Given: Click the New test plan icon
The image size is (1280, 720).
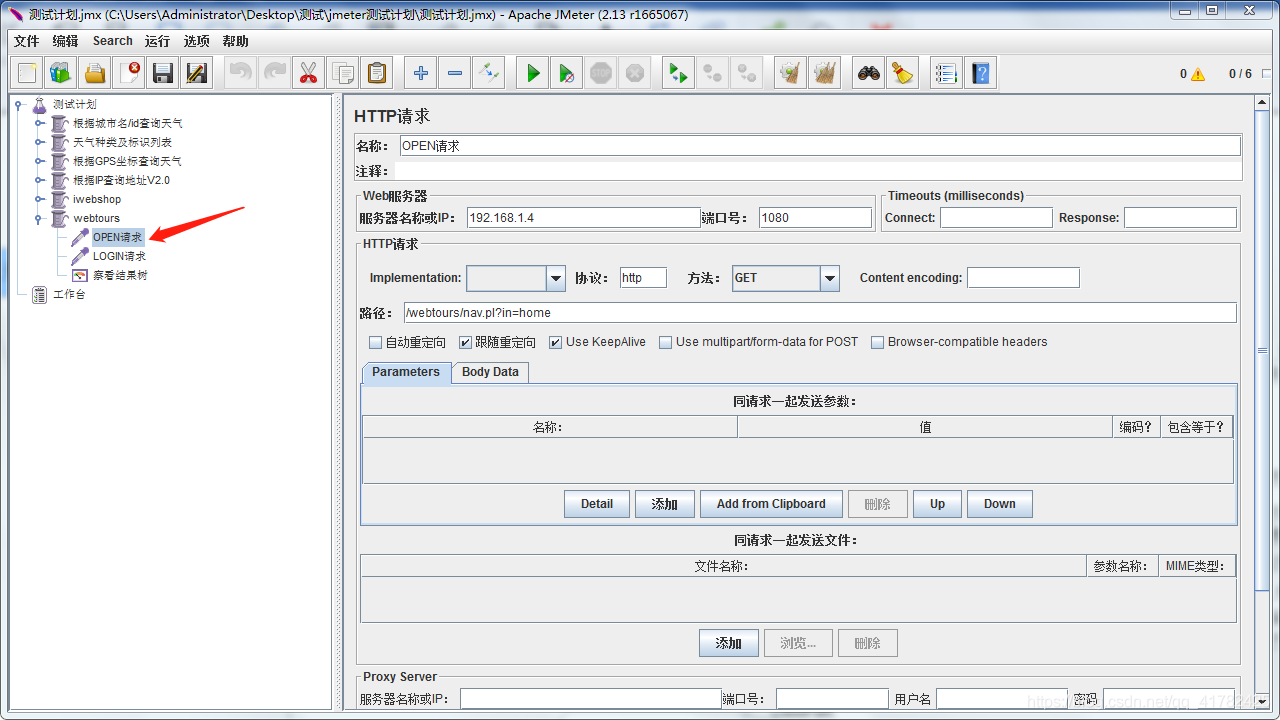Looking at the screenshot, I should pos(27,73).
